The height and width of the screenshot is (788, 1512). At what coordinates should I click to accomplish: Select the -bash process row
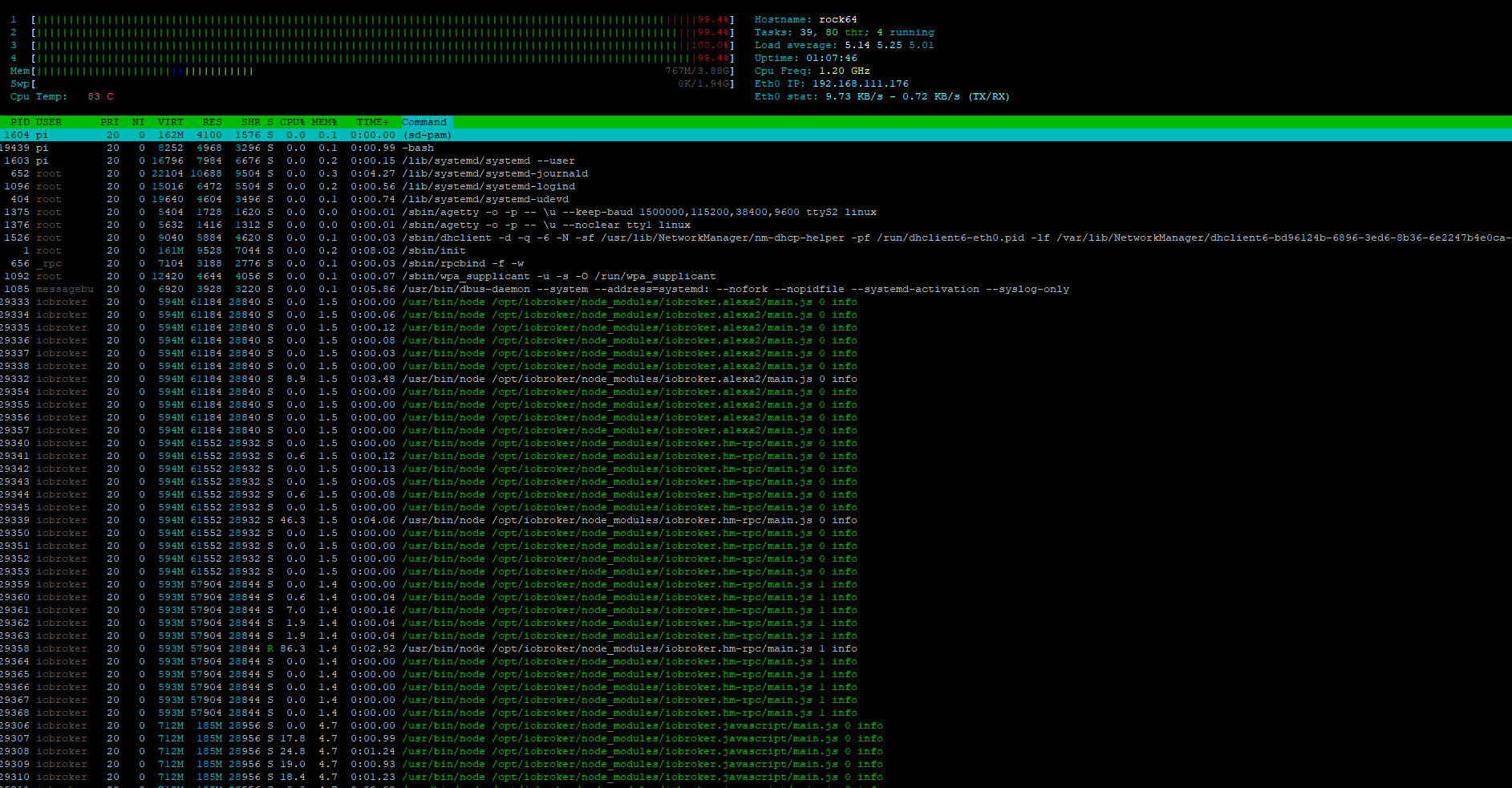(x=756, y=148)
